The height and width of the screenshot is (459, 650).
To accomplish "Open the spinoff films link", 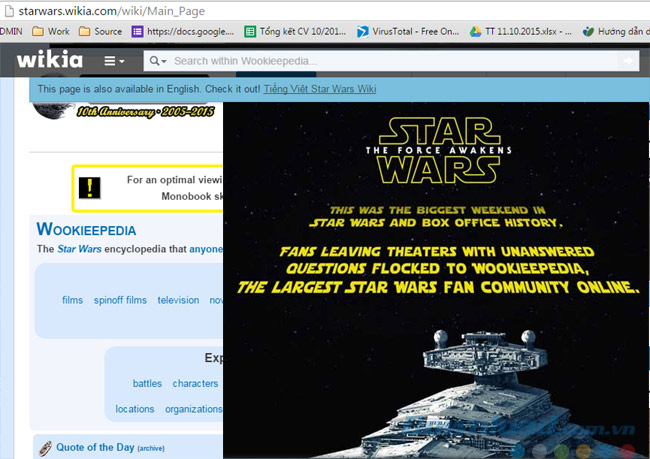I will pyautogui.click(x=120, y=300).
